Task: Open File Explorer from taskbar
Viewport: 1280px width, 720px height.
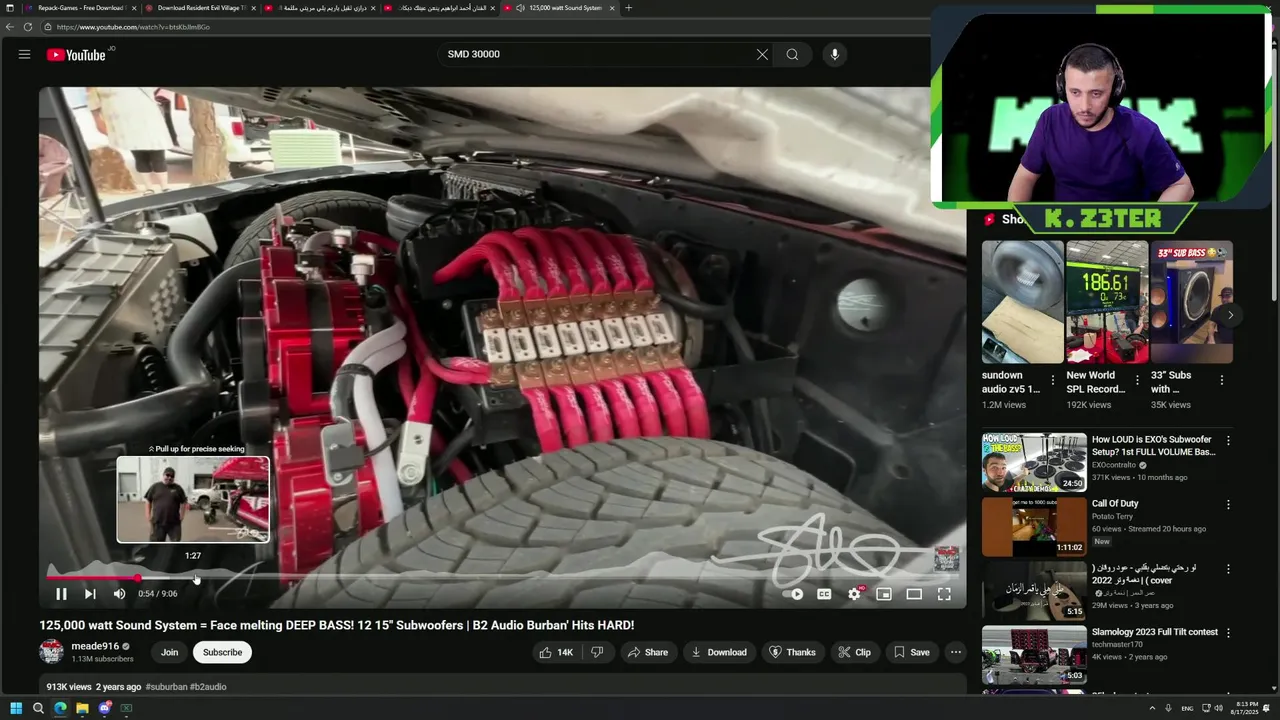Action: (82, 708)
